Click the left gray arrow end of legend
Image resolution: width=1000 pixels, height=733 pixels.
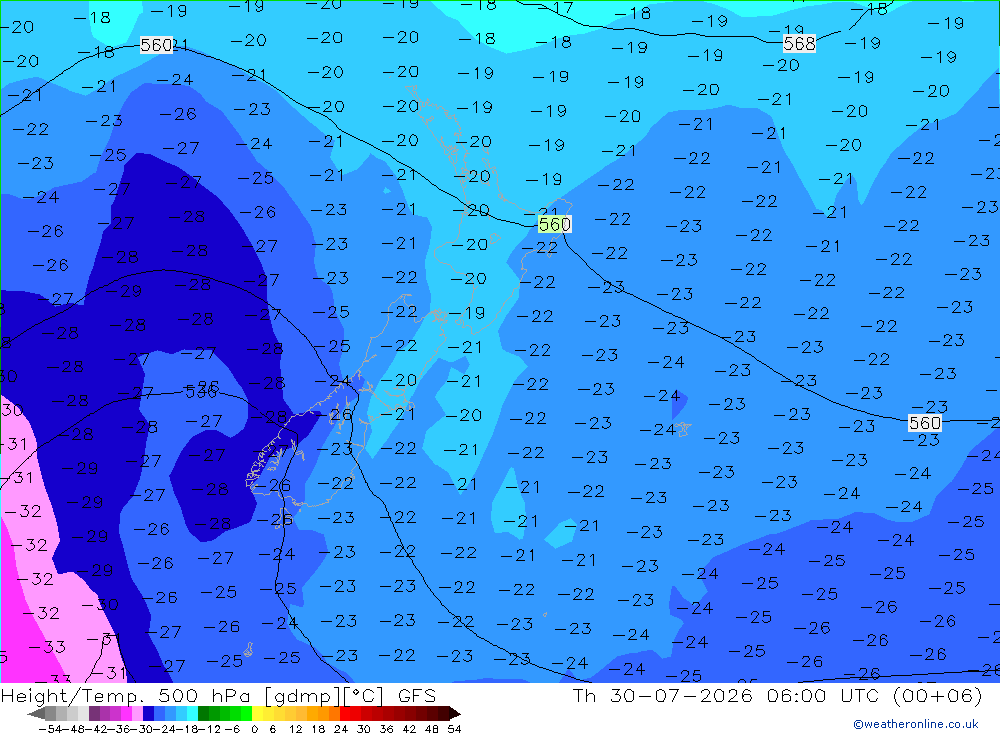pos(36,714)
